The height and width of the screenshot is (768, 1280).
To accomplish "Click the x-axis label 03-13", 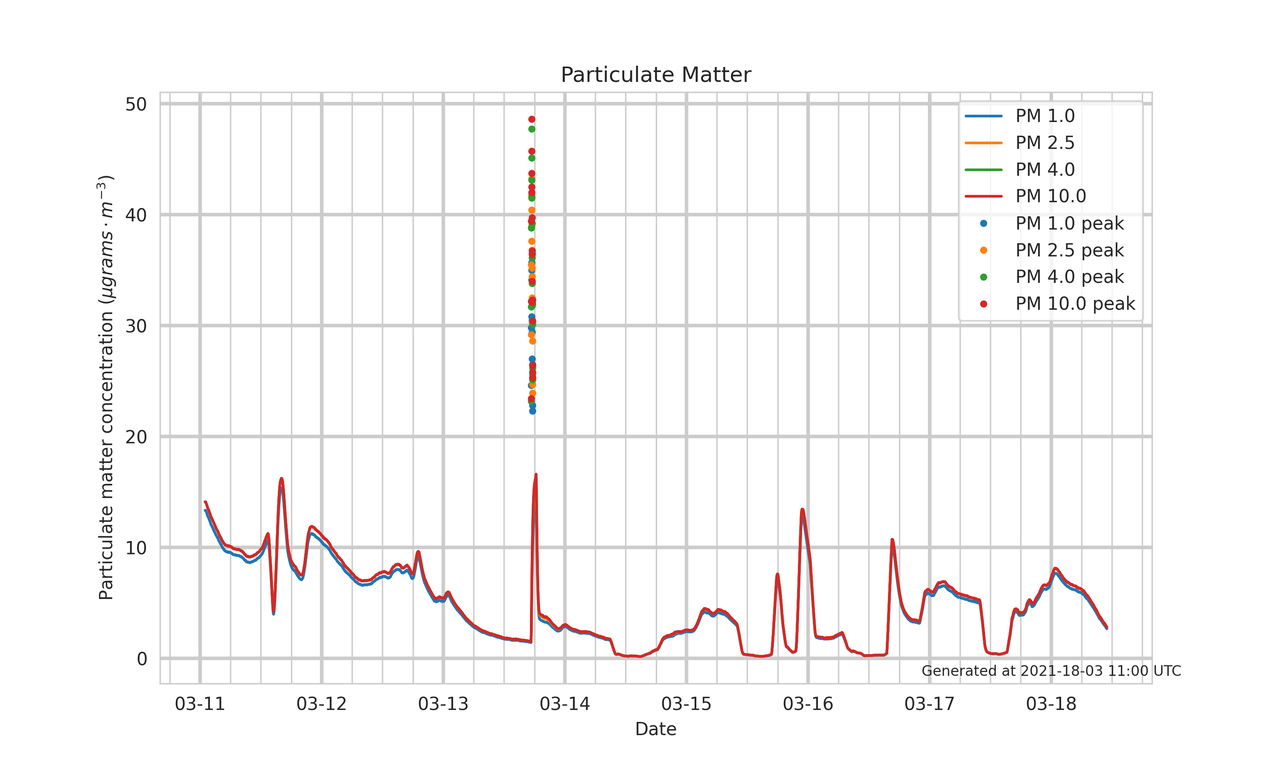I will coord(443,704).
